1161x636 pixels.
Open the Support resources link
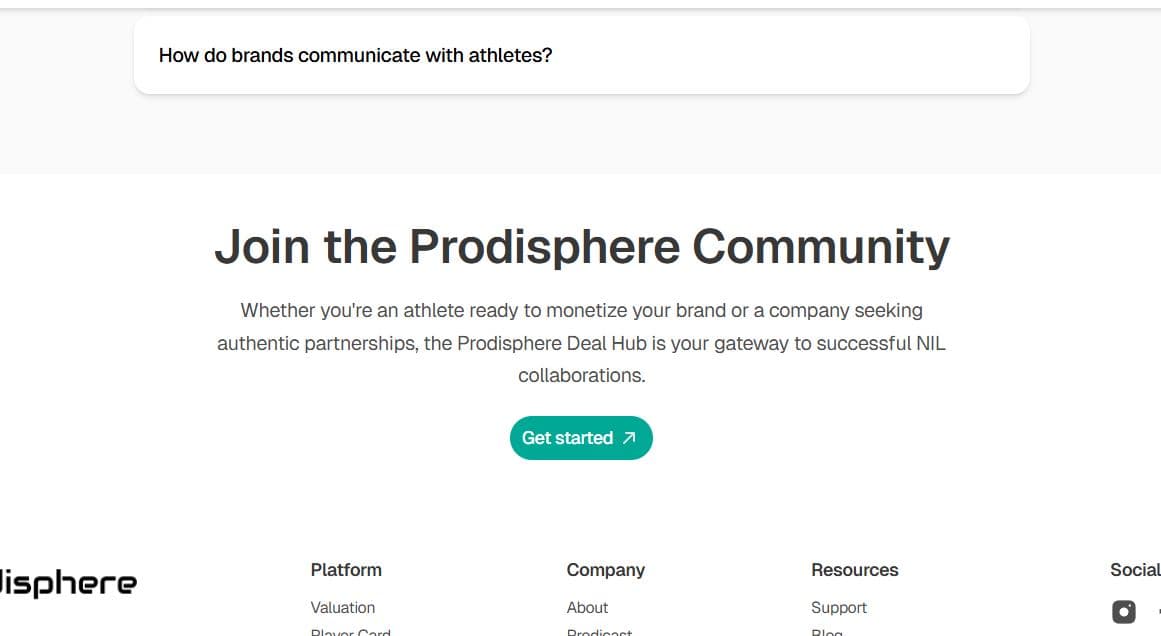point(839,607)
